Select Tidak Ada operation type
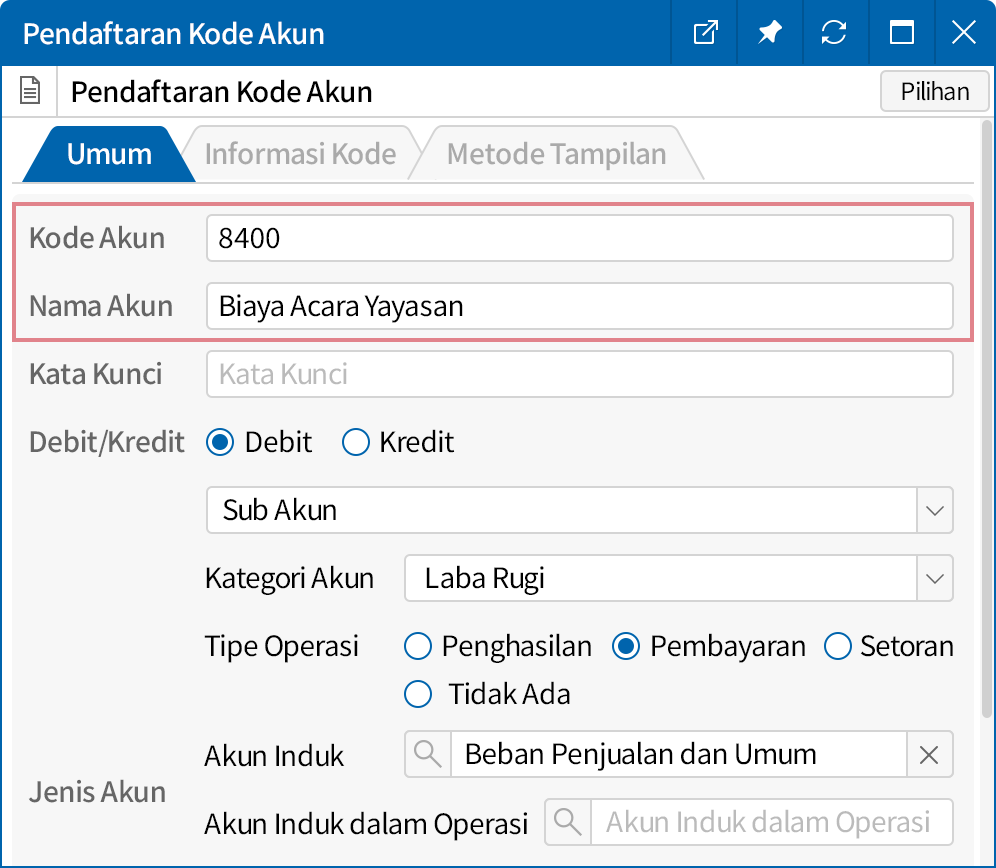The width and height of the screenshot is (996, 868). [418, 694]
